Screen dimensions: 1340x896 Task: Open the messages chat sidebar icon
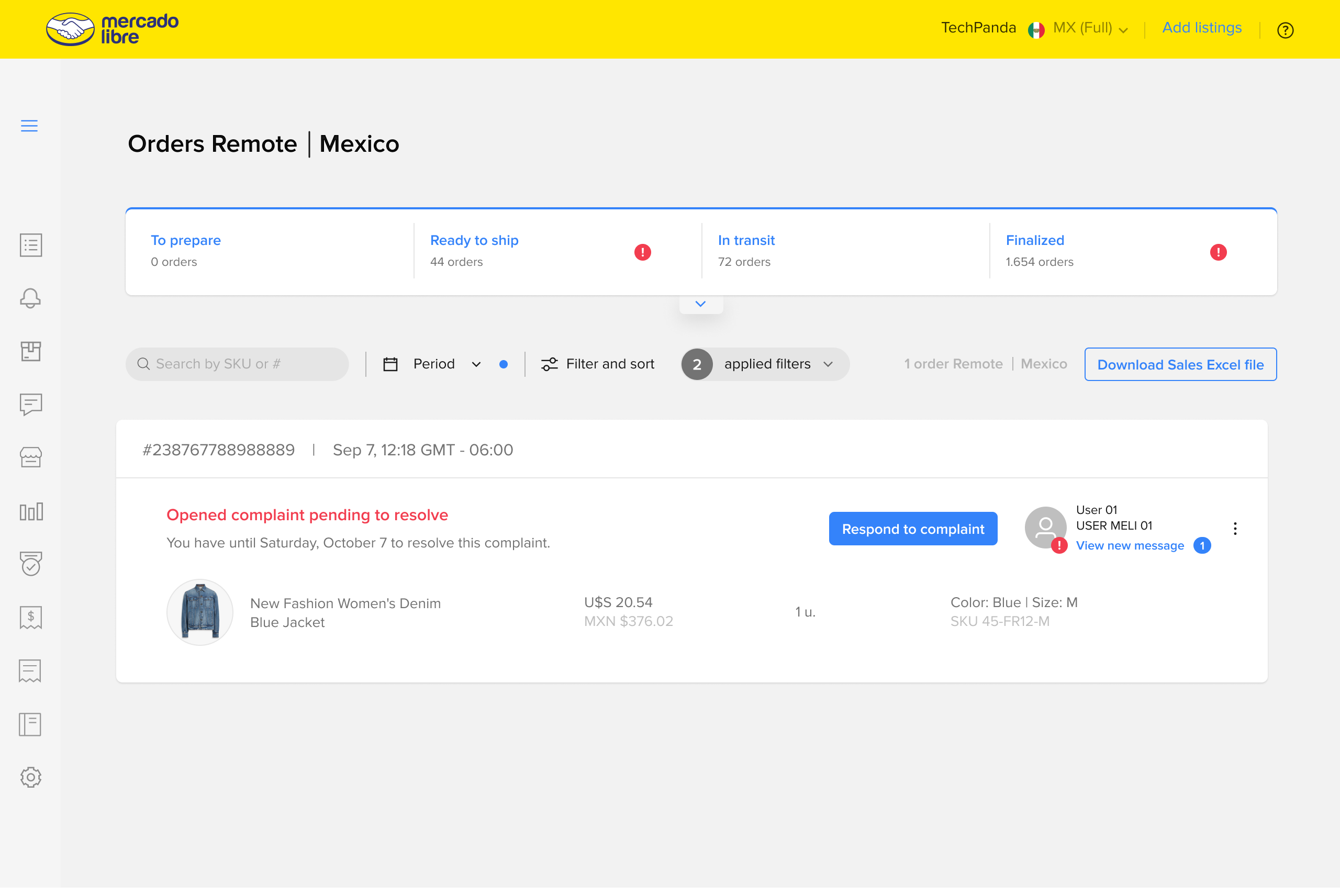(x=30, y=404)
